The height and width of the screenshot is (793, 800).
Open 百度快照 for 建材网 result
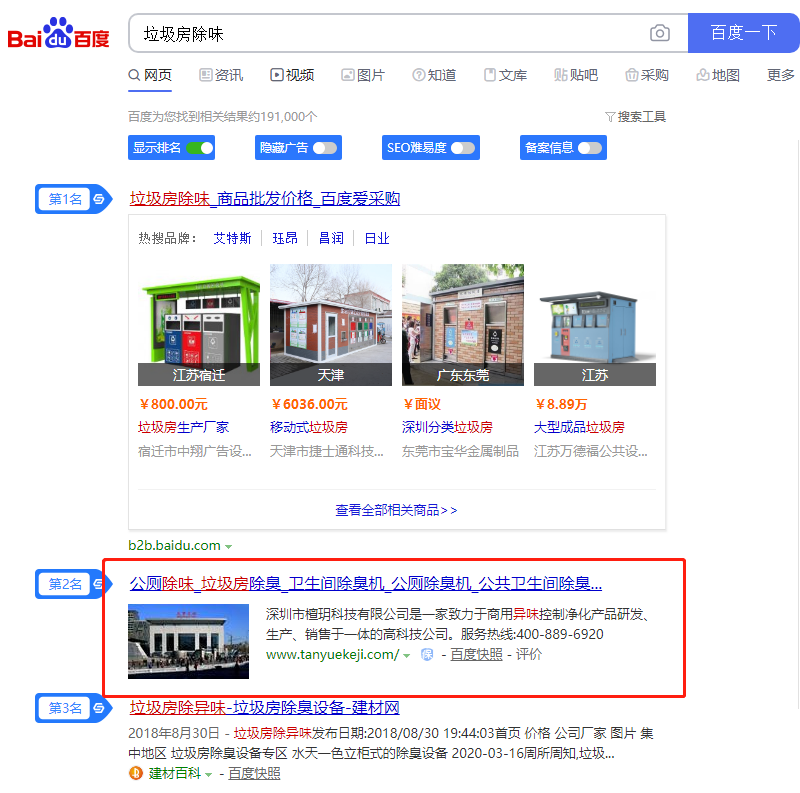click(254, 774)
